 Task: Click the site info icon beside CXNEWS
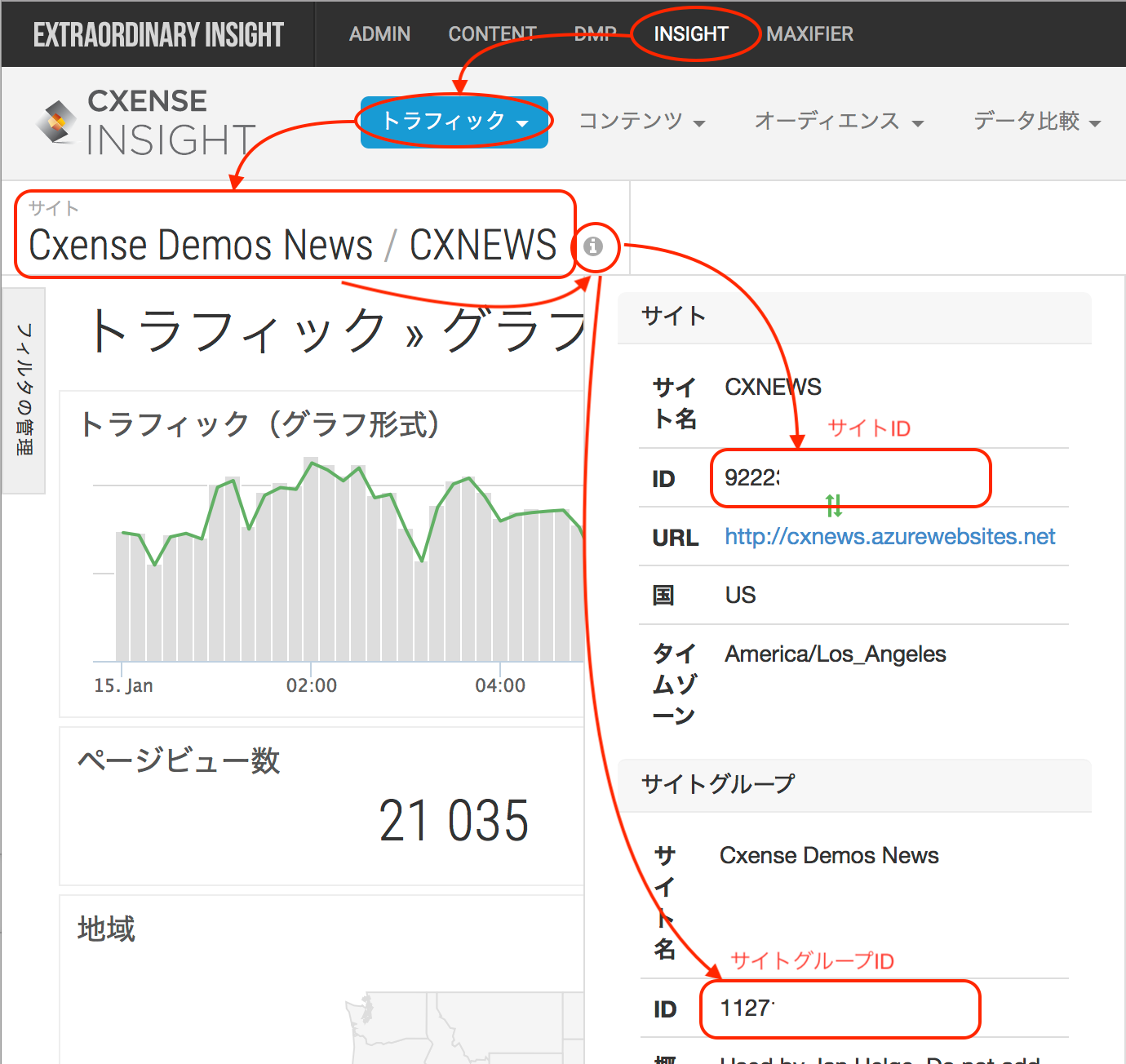click(x=593, y=246)
